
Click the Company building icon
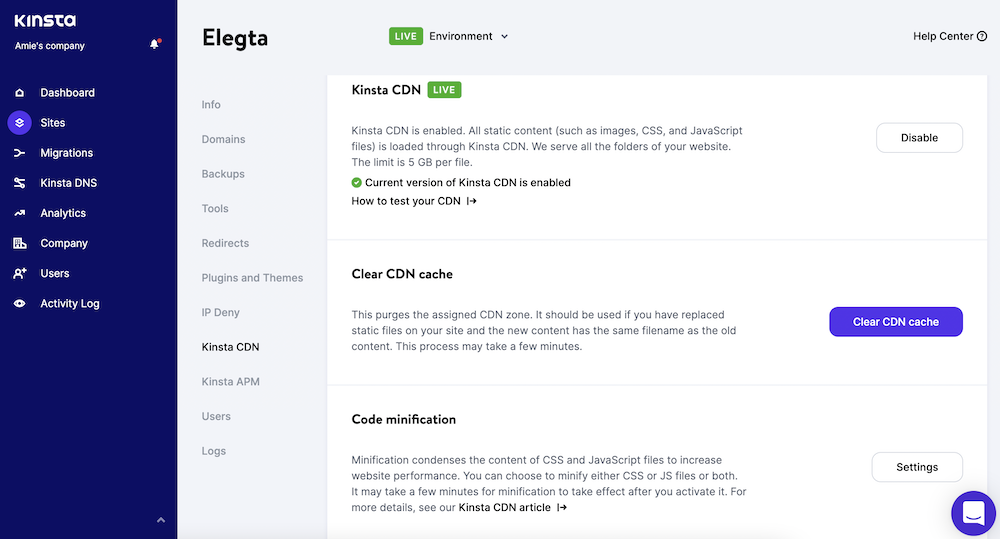tap(20, 243)
